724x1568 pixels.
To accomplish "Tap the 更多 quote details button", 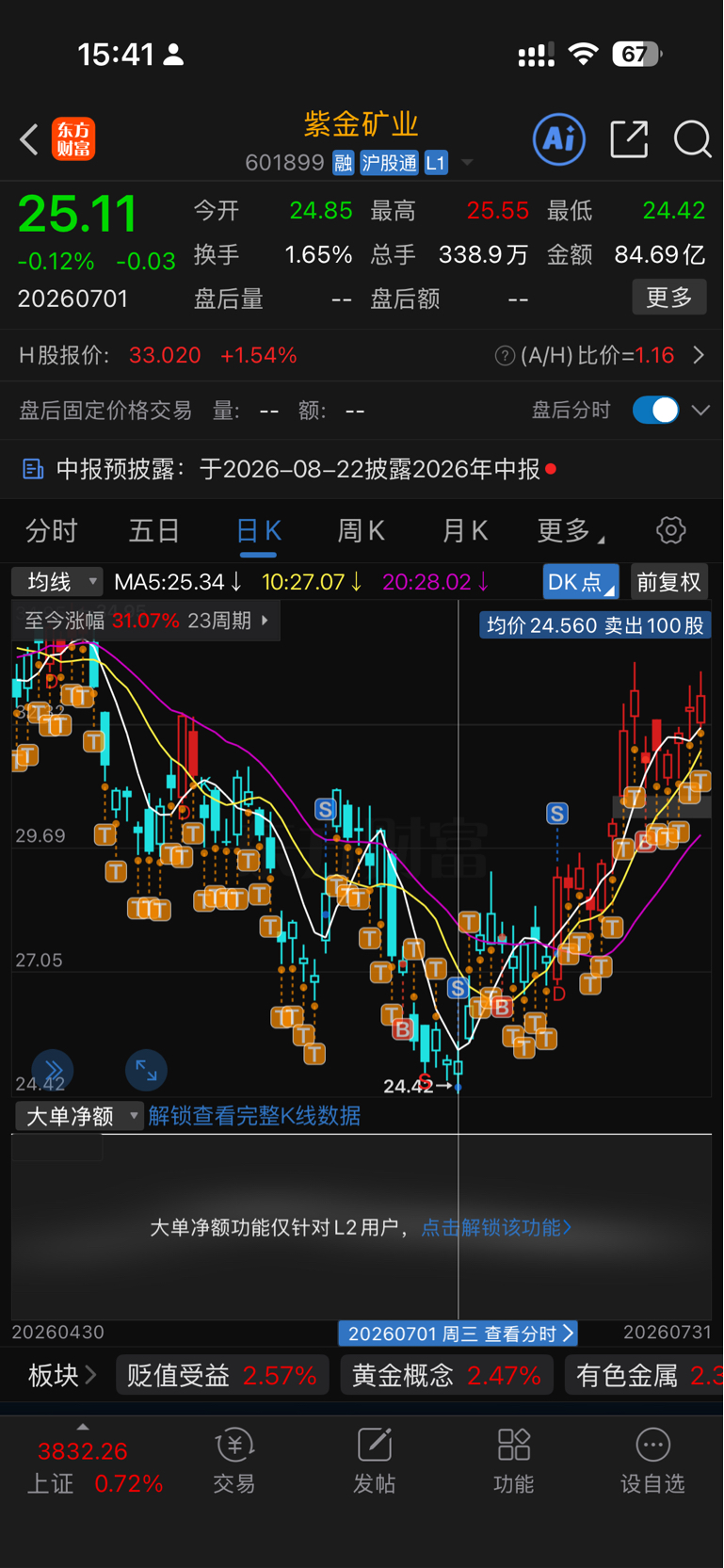I will click(x=669, y=298).
